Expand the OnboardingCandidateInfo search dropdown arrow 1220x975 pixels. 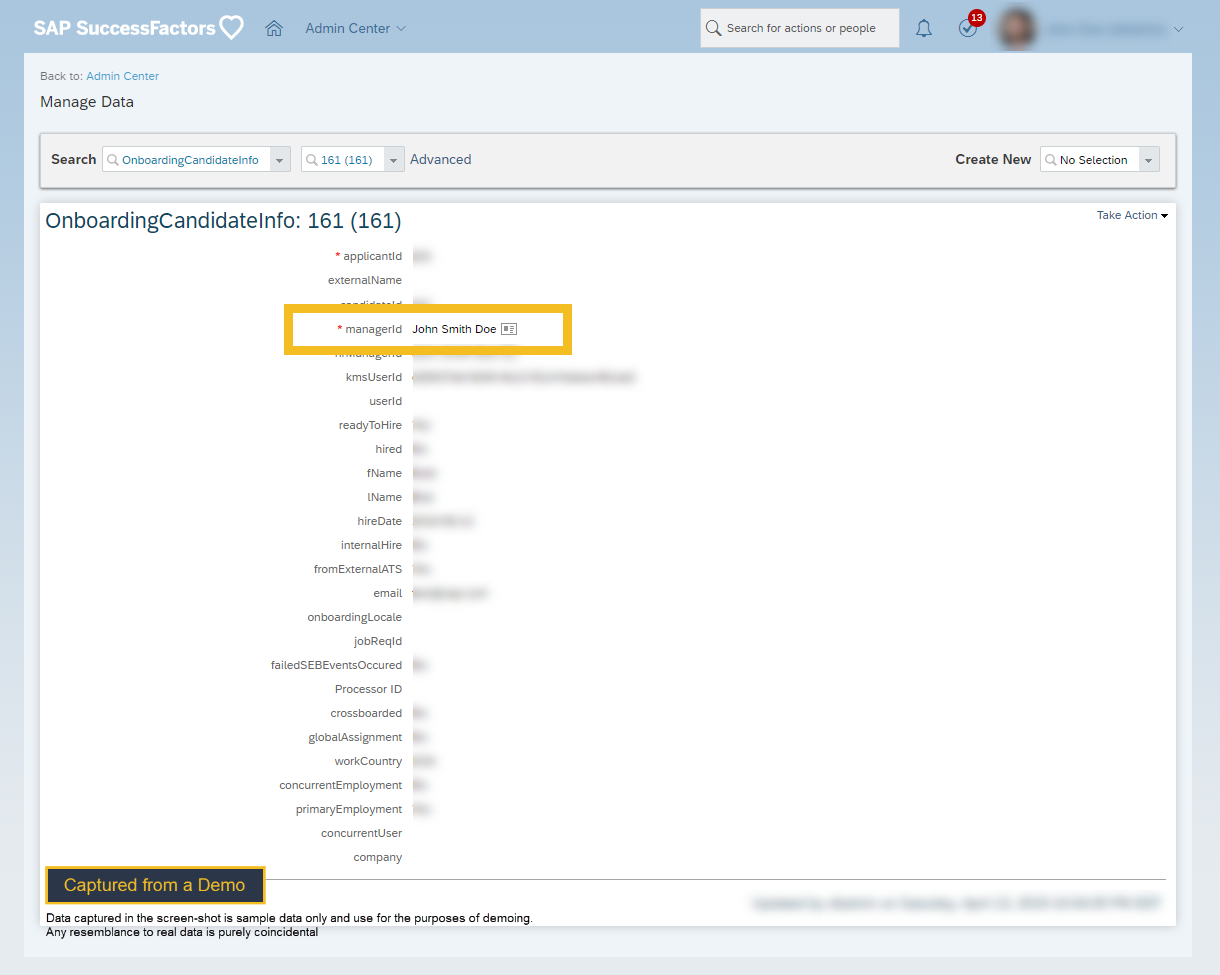280,160
